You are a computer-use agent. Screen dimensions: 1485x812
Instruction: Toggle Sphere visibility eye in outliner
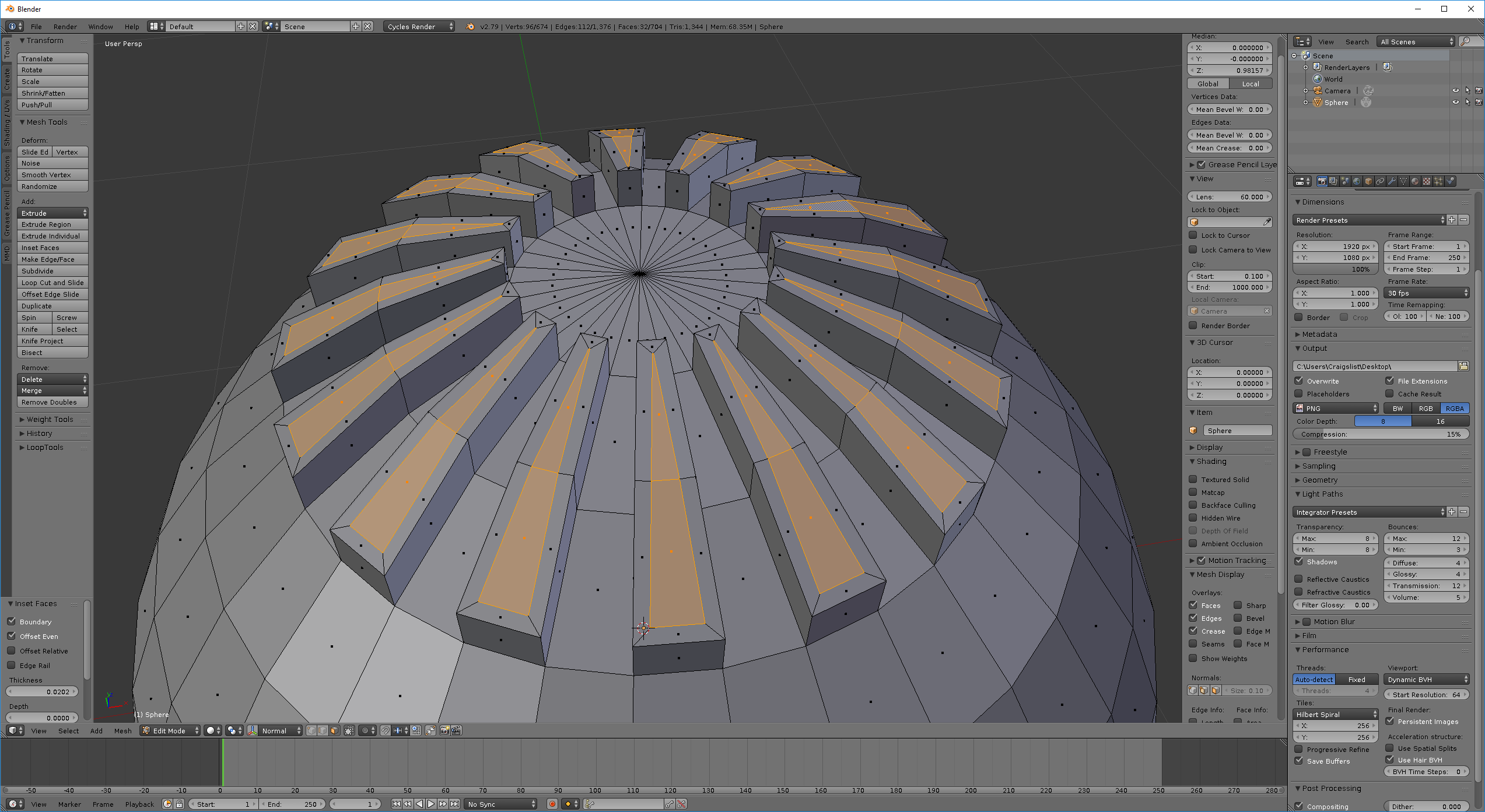click(x=1455, y=102)
